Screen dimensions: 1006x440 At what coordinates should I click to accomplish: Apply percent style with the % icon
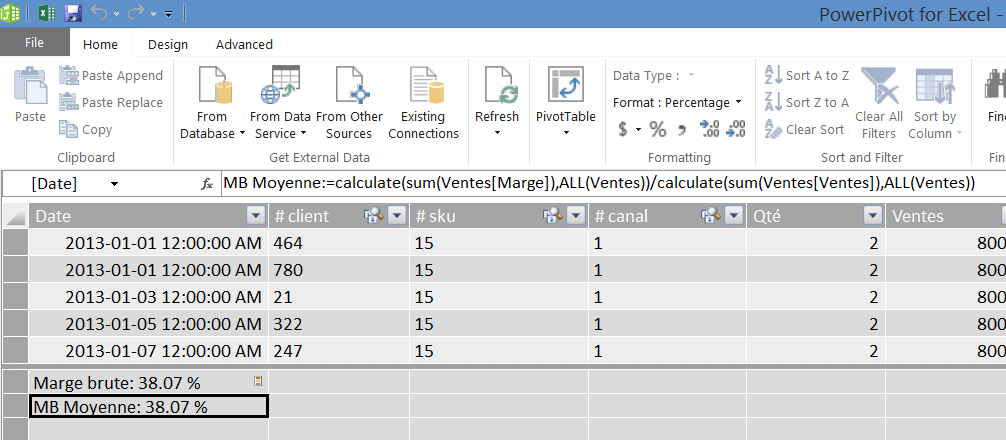[x=657, y=129]
